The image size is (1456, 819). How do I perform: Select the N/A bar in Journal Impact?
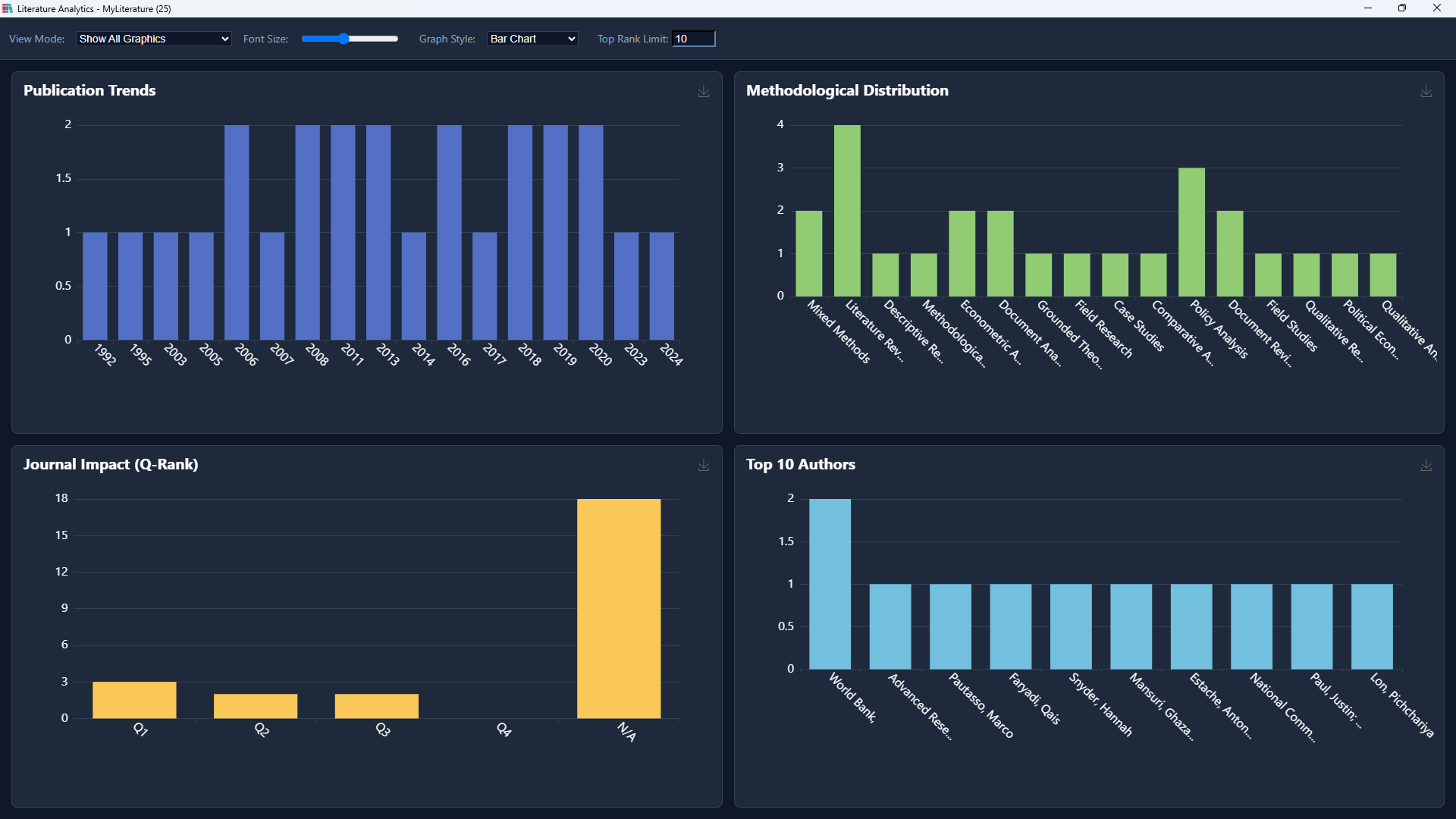(x=619, y=608)
